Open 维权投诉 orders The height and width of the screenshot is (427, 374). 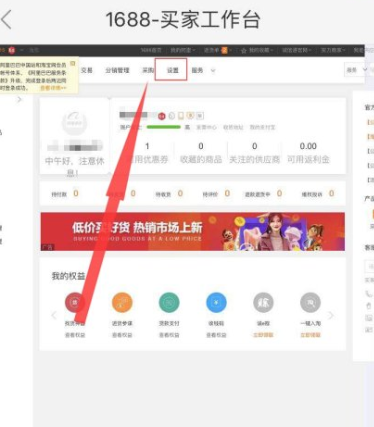[318, 194]
